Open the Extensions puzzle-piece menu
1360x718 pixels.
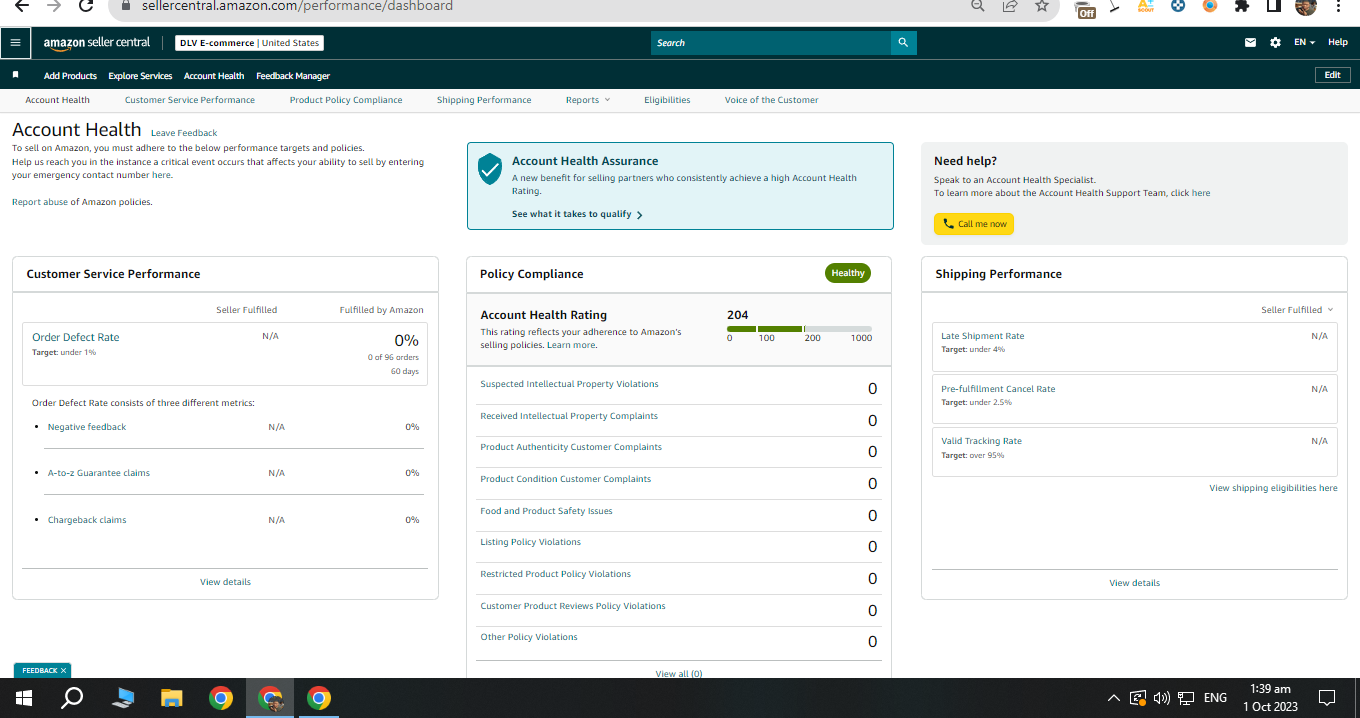[x=1242, y=6]
